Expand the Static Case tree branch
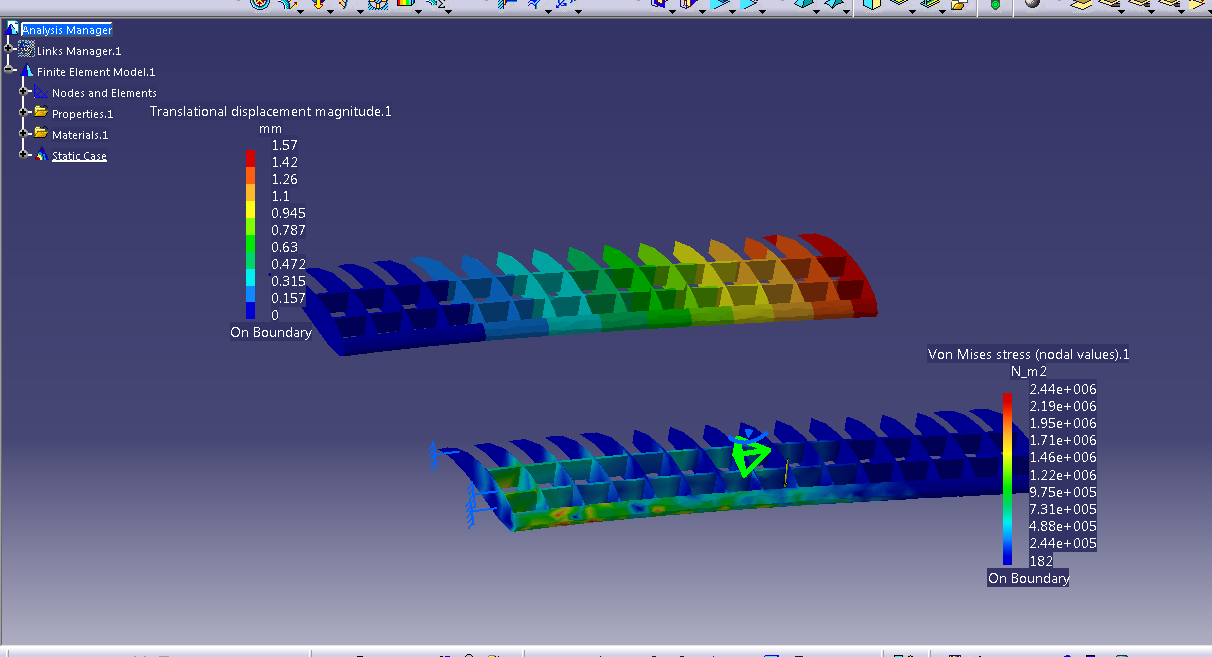 pos(23,154)
